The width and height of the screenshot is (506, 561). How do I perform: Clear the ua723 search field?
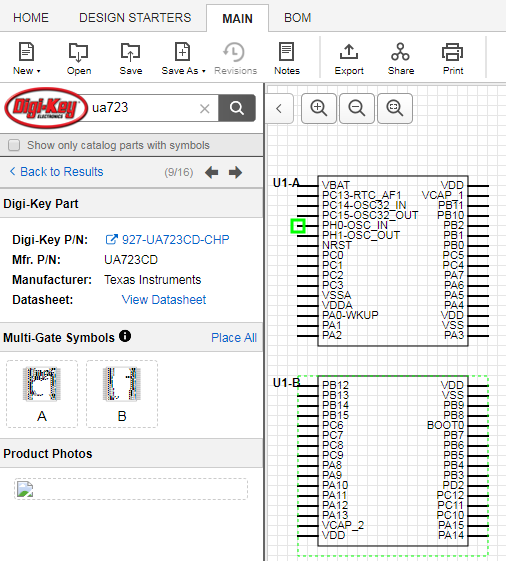(205, 108)
